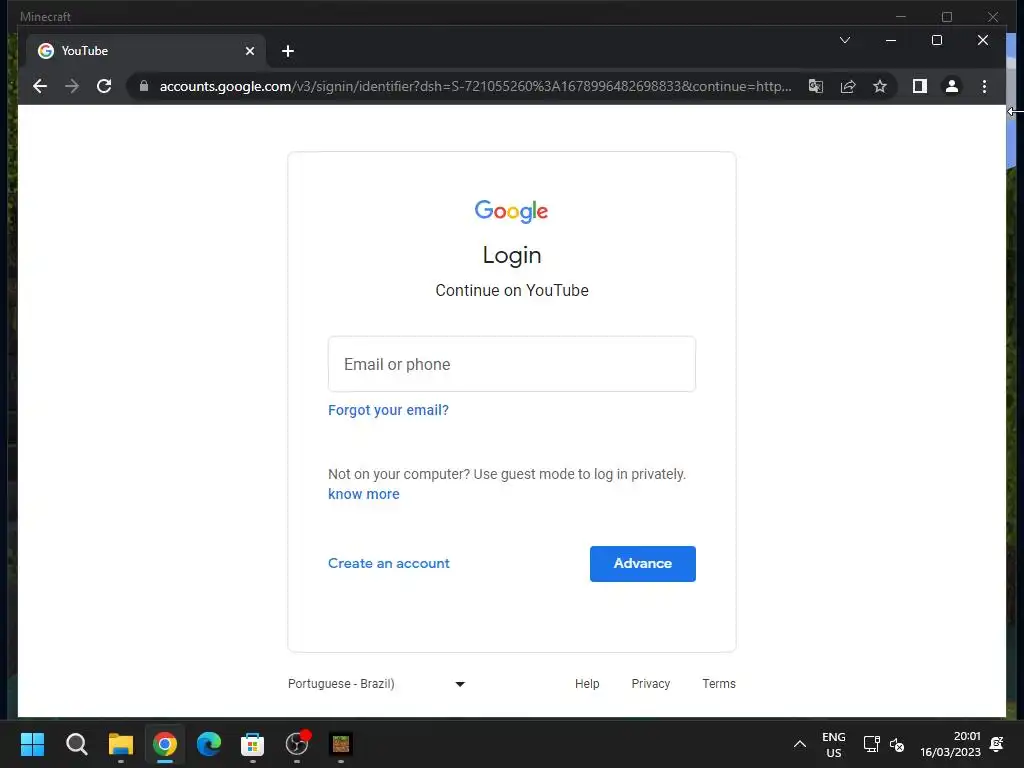Viewport: 1024px width, 768px height.
Task: Switch to Minecraft from the taskbar
Action: click(341, 744)
